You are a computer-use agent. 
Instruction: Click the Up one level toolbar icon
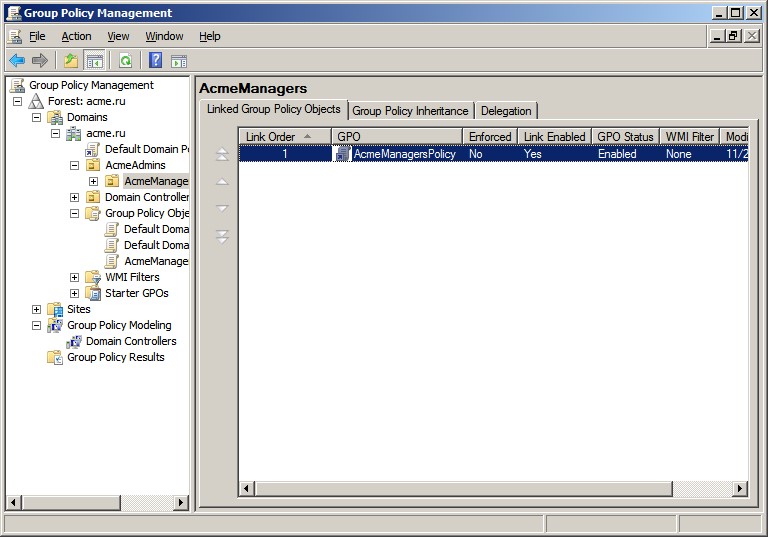71,60
